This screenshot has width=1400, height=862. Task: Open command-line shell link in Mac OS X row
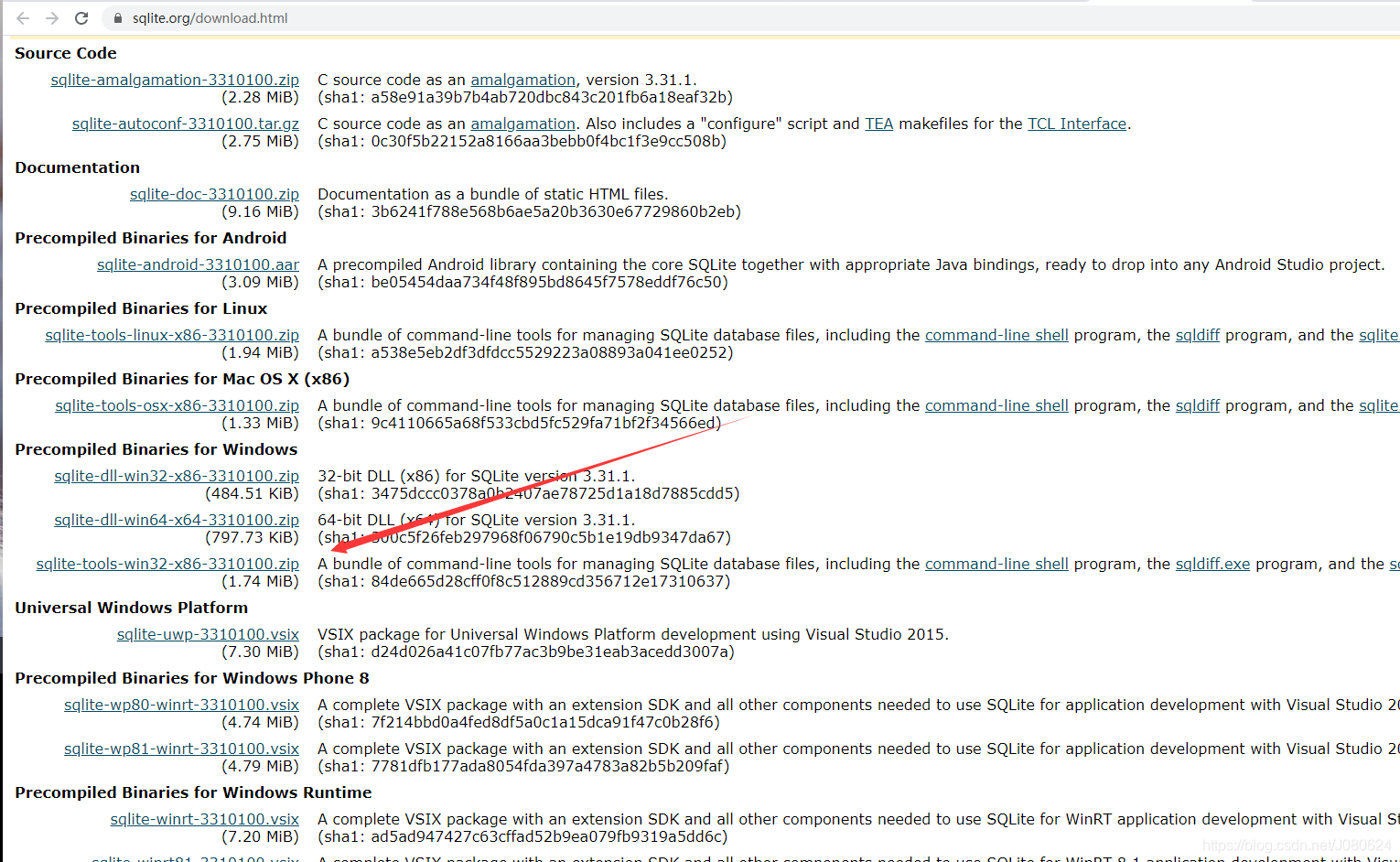coord(996,405)
